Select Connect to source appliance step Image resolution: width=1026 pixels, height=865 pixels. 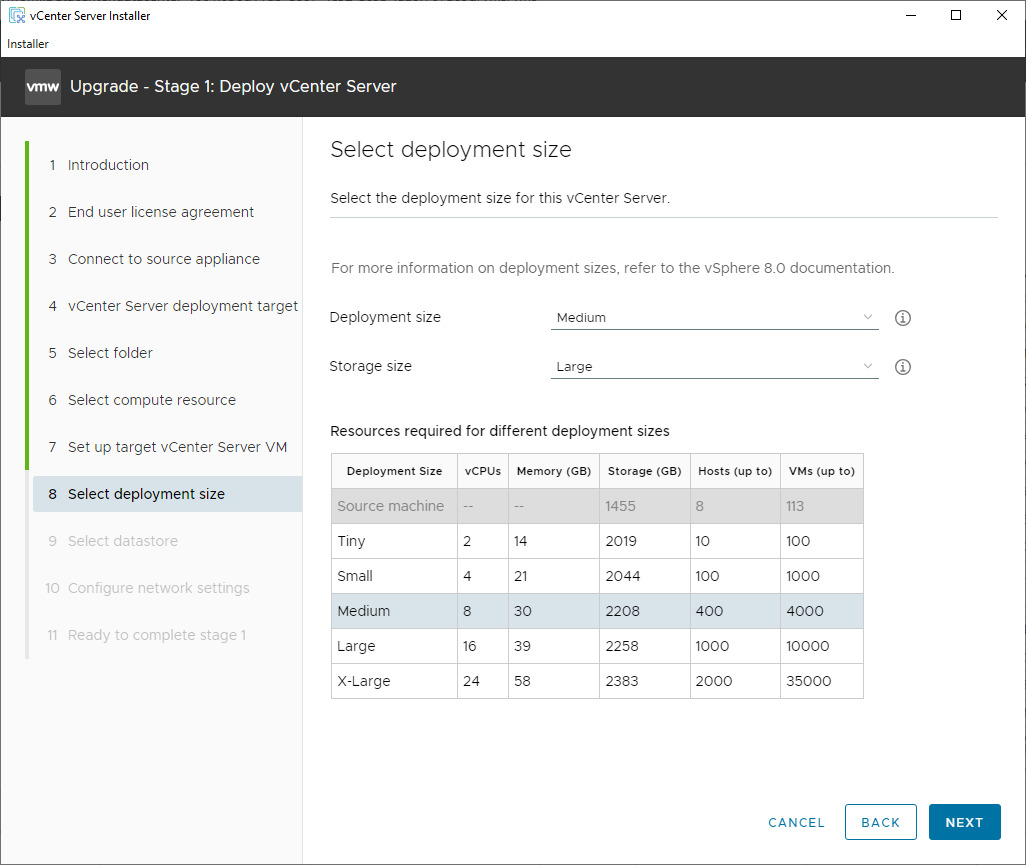click(x=164, y=259)
